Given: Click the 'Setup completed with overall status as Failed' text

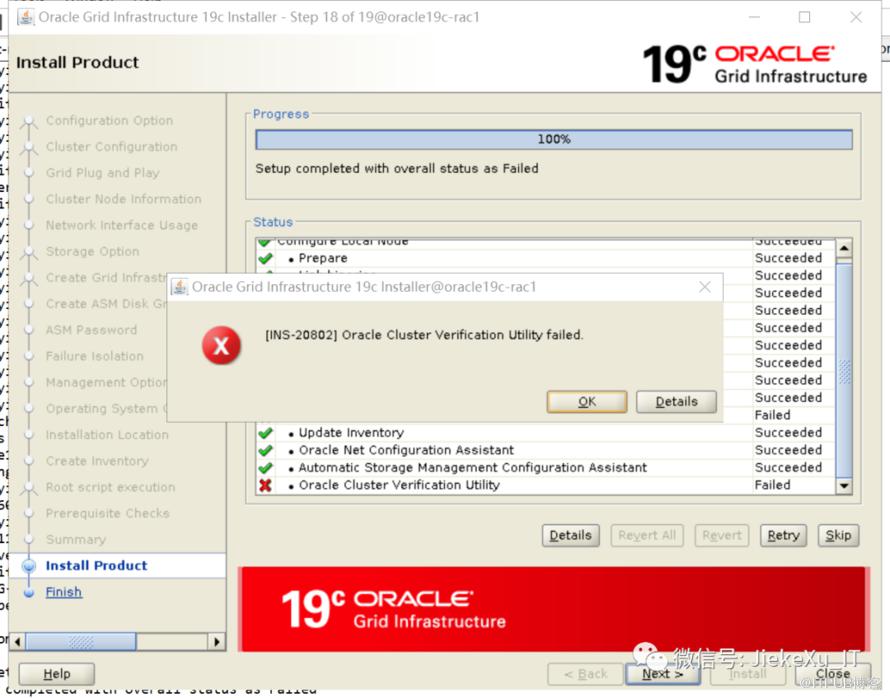Looking at the screenshot, I should pyautogui.click(x=397, y=169).
